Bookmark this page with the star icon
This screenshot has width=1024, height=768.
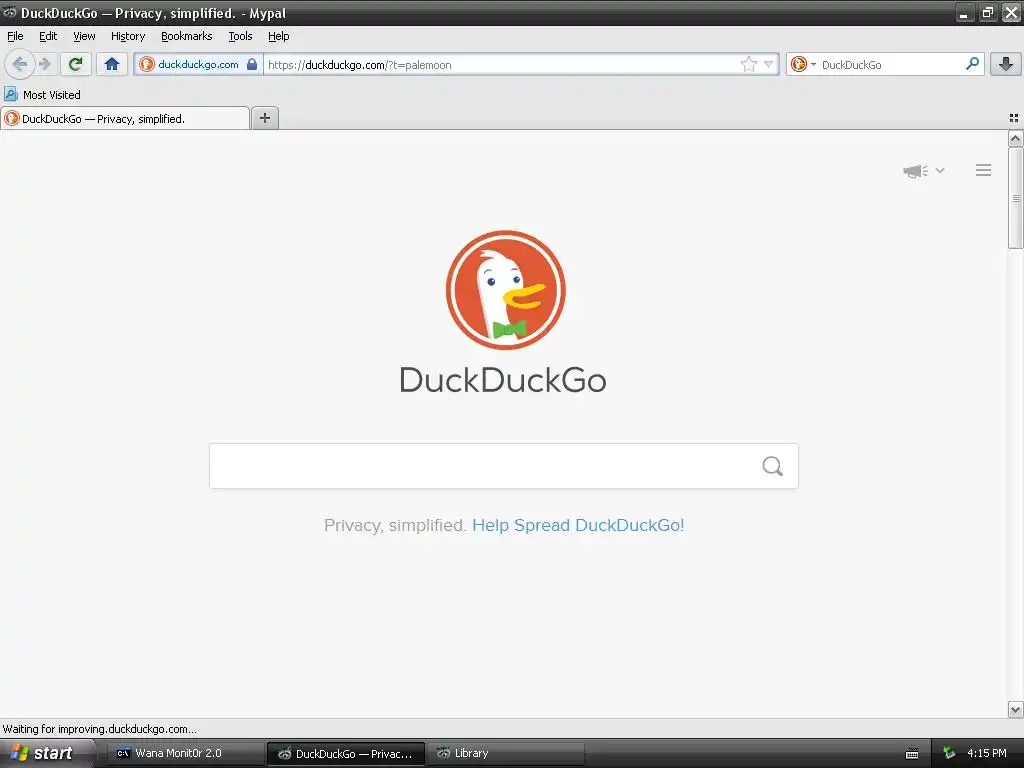748,64
